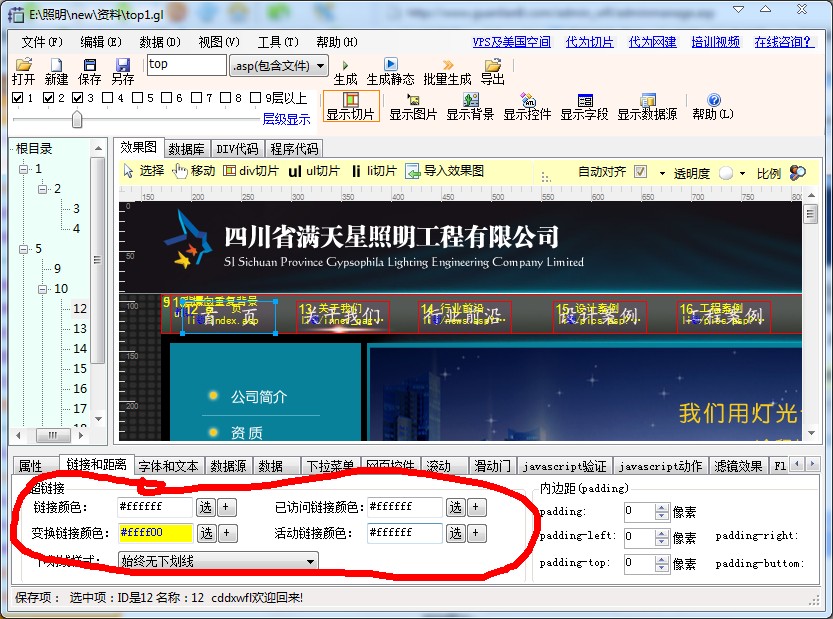This screenshot has height=619, width=833.
Task: Open the 培训视频 link
Action: pyautogui.click(x=716, y=42)
